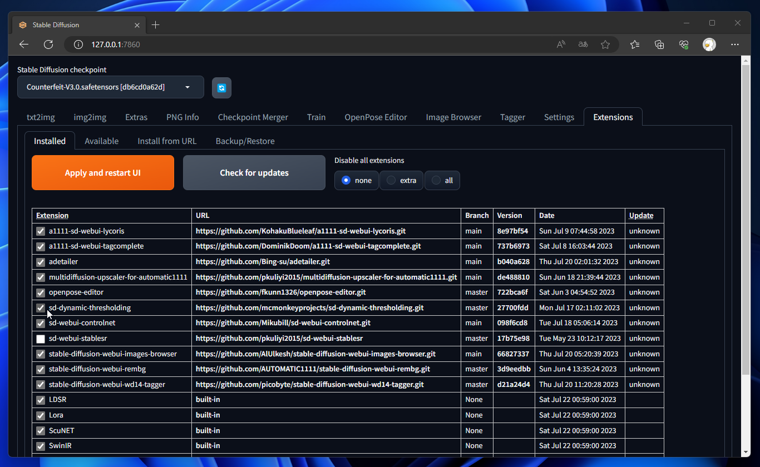The height and width of the screenshot is (467, 760).
Task: Open the Install from URL sub-tab
Action: 167,141
